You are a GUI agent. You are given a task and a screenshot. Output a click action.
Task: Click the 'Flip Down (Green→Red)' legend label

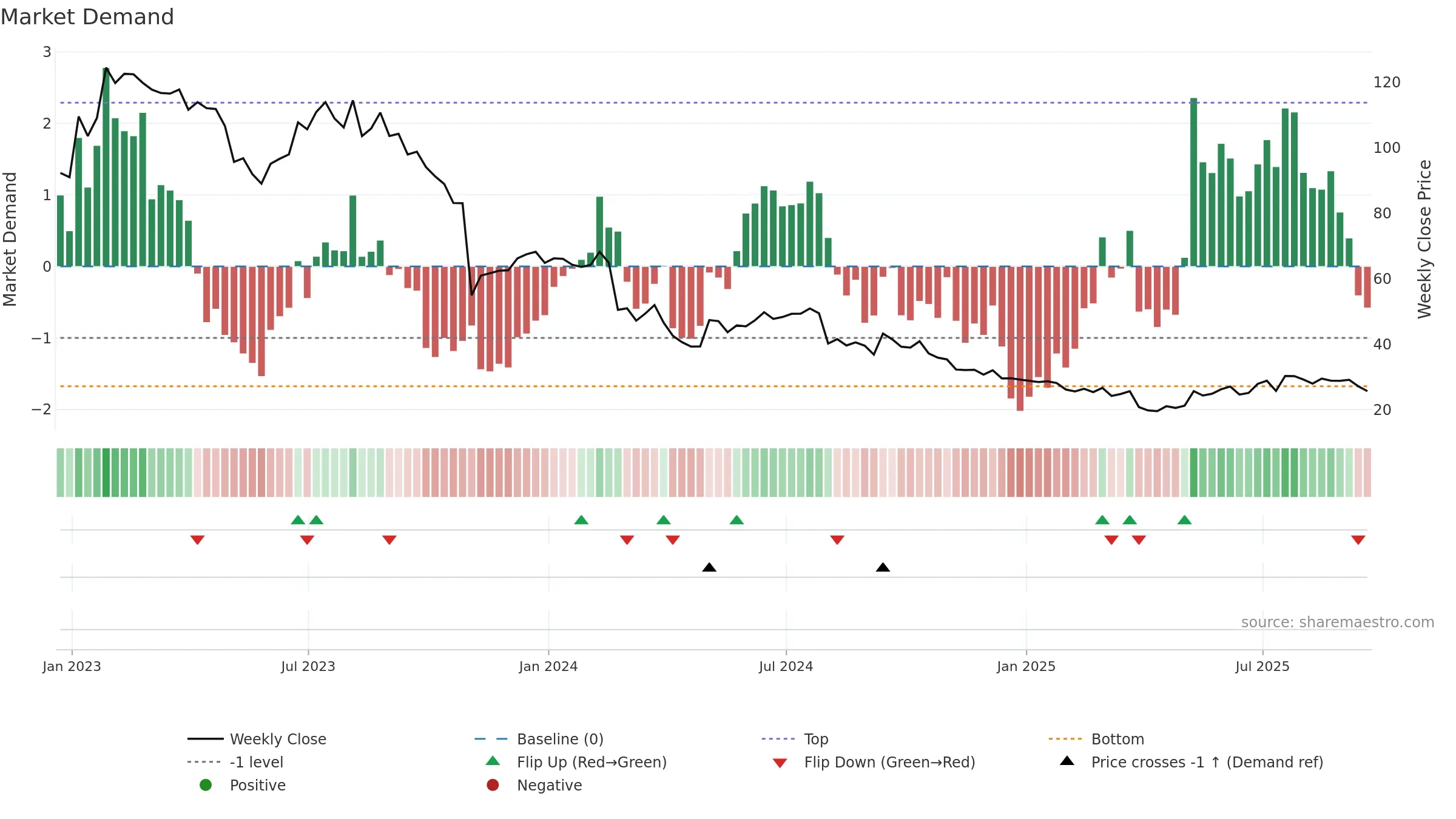(889, 762)
